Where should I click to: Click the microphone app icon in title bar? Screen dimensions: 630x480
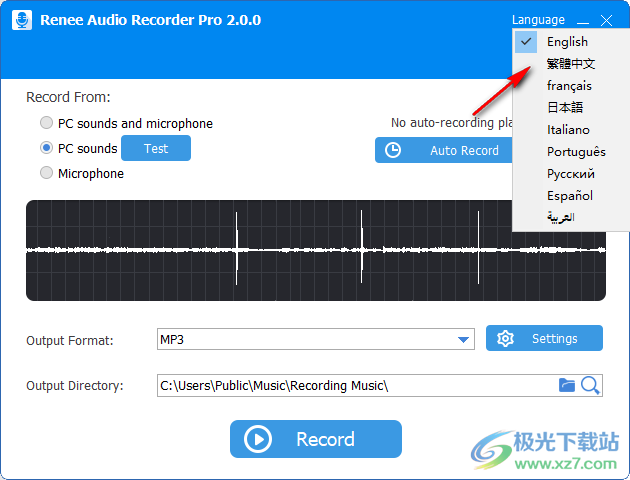click(22, 20)
